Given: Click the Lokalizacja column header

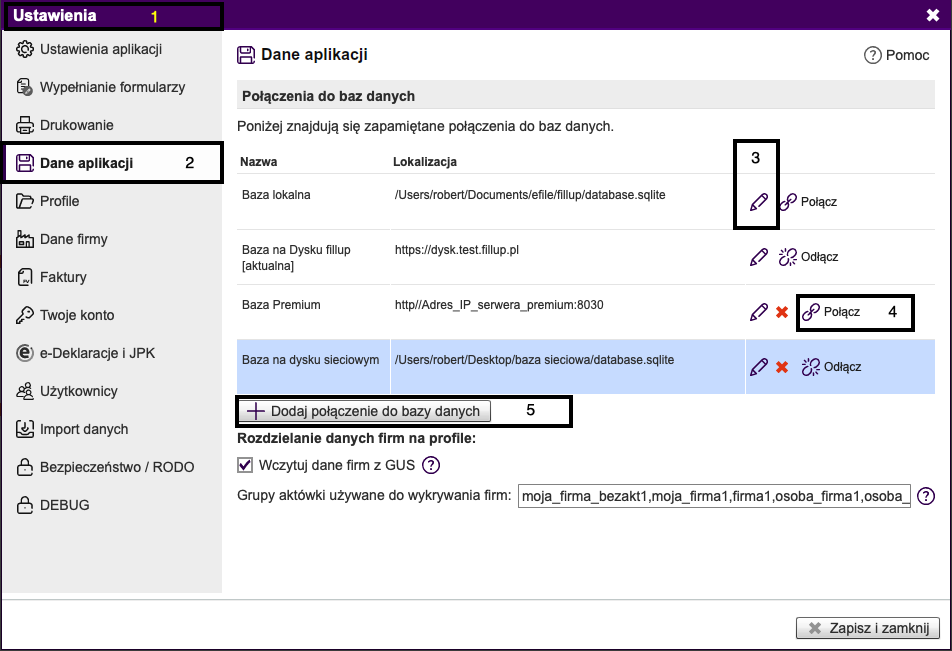Looking at the screenshot, I should coord(425,162).
